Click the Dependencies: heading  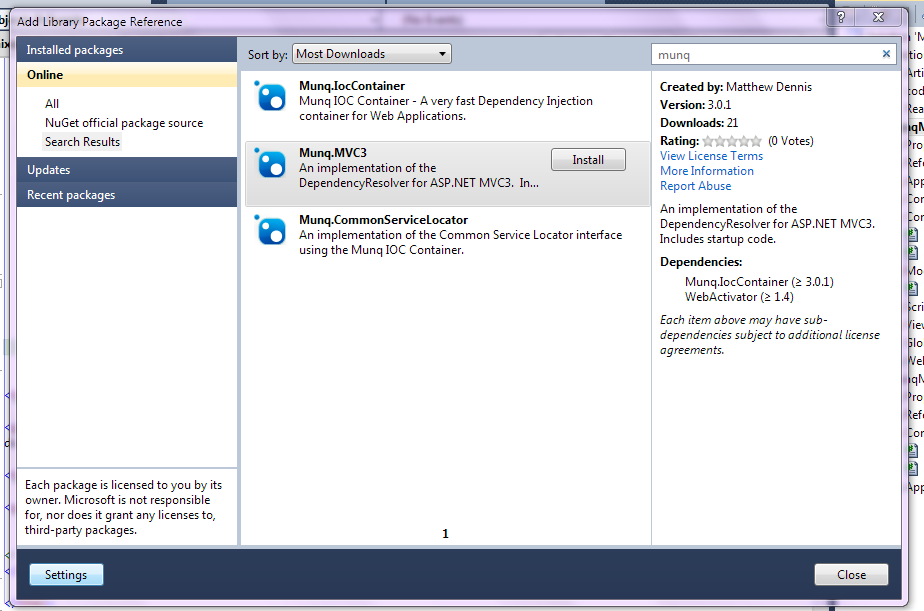701,262
